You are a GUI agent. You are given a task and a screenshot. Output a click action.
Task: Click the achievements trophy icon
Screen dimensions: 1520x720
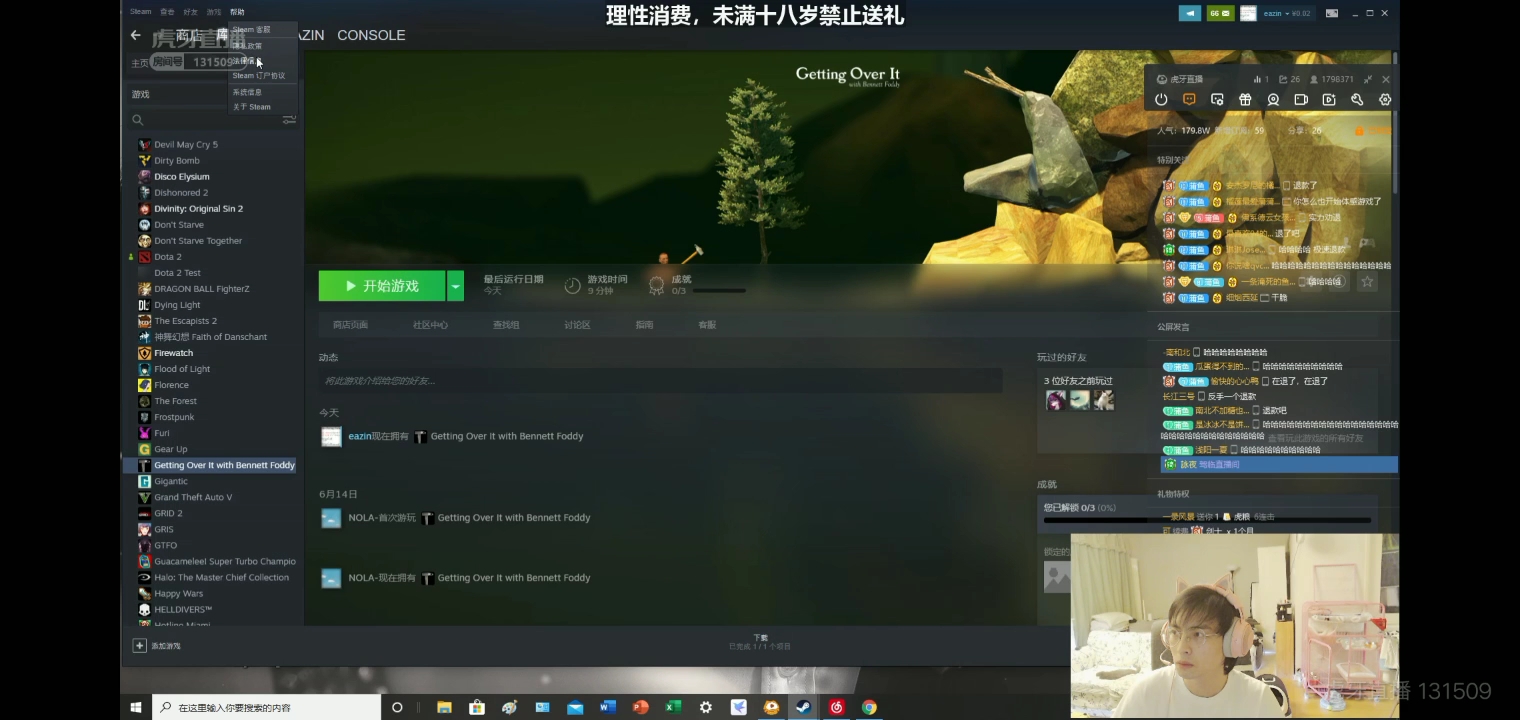point(656,285)
